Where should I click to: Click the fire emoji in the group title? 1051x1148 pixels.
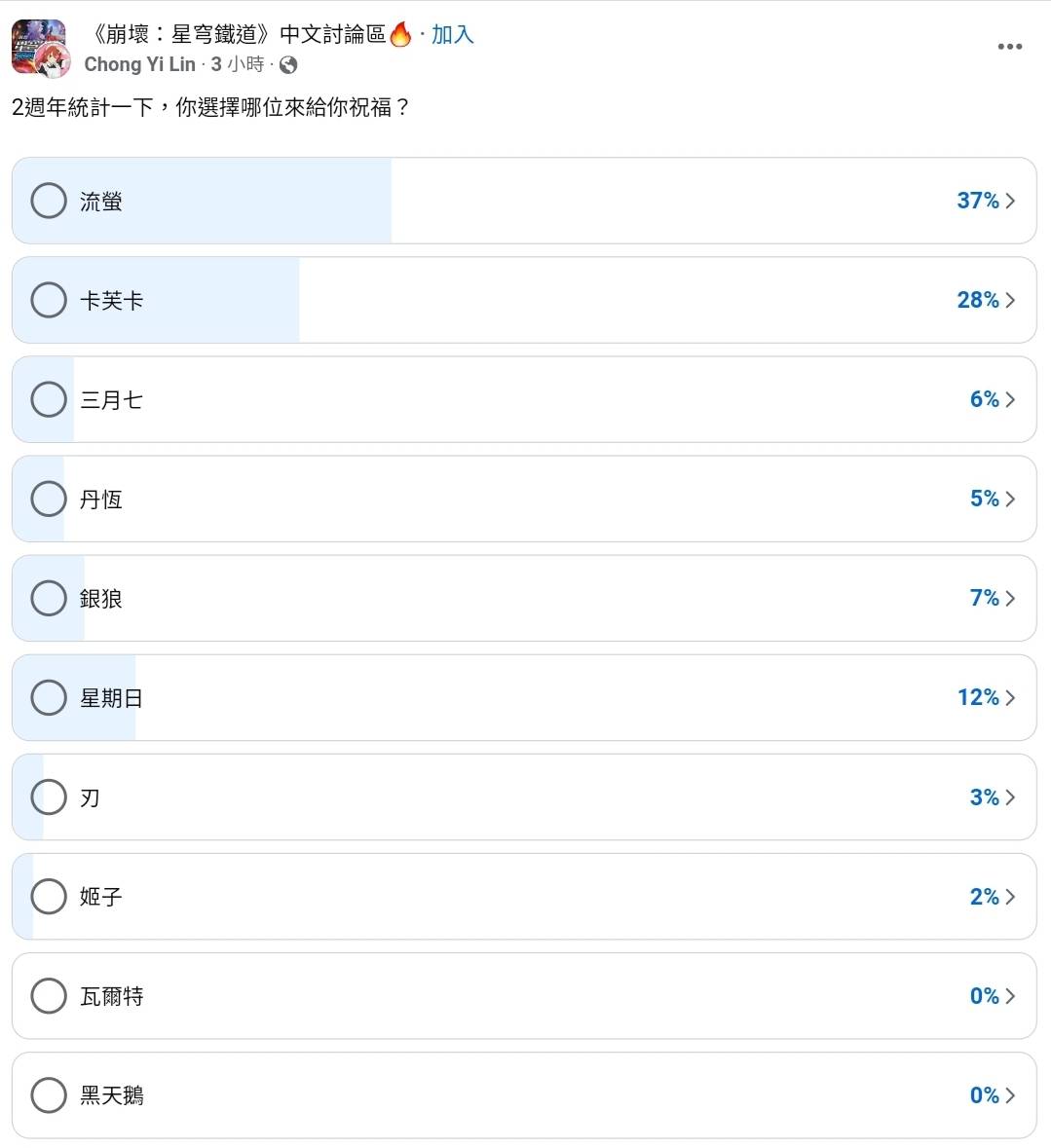(400, 35)
